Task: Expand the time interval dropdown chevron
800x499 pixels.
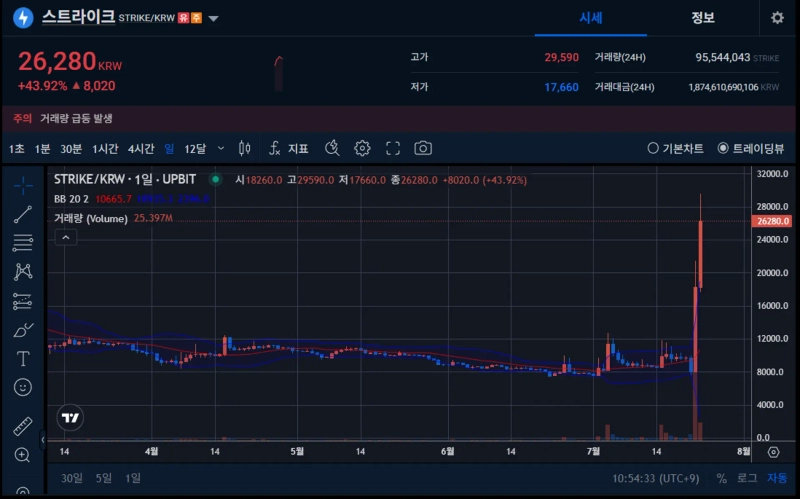Action: (x=221, y=148)
